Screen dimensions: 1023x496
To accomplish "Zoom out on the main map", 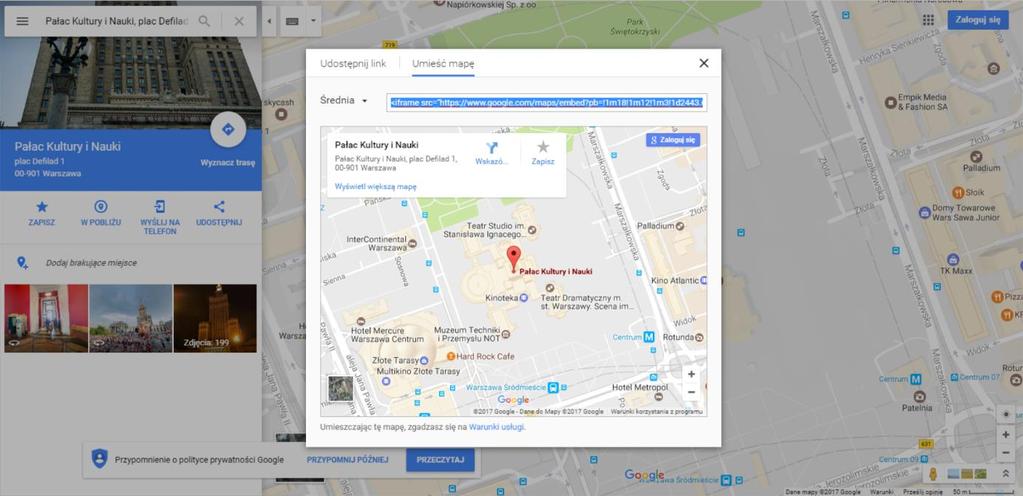I will pos(1005,452).
